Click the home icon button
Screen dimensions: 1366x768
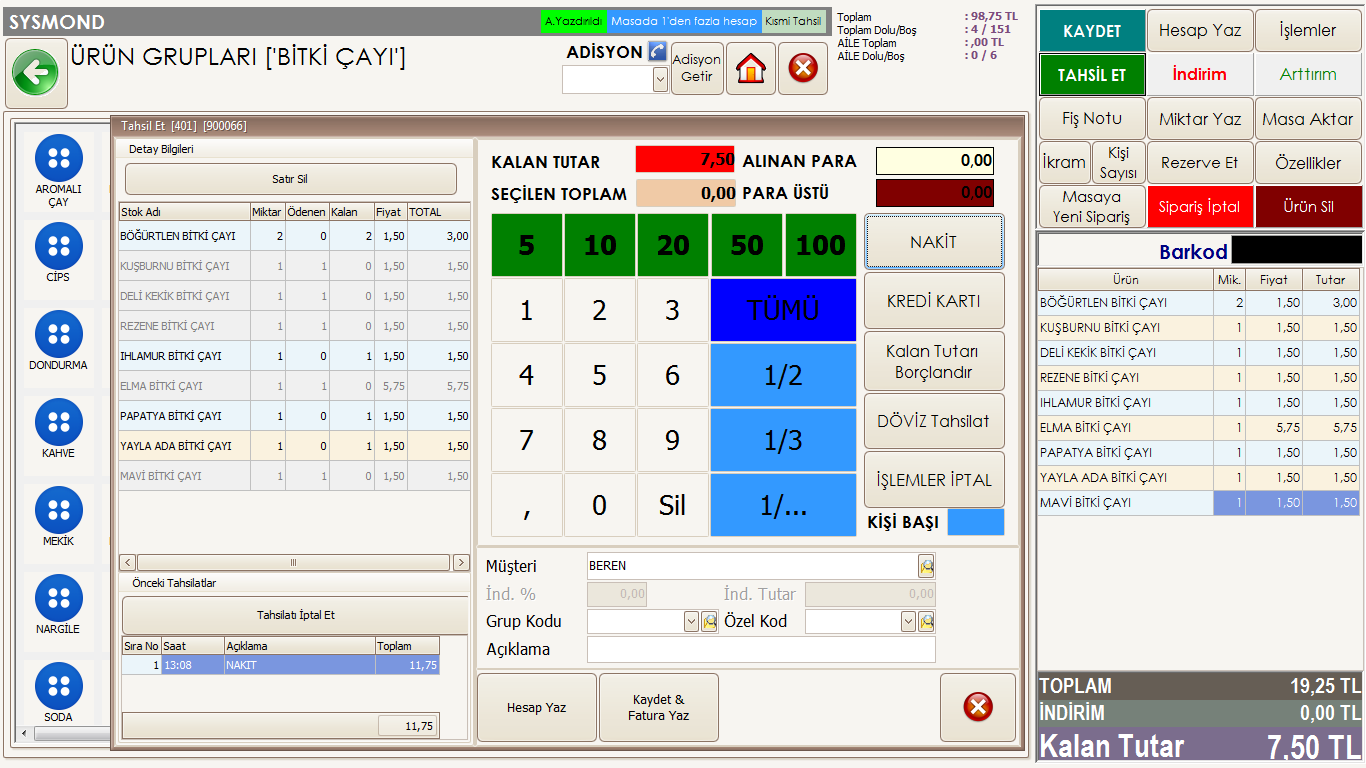point(751,69)
